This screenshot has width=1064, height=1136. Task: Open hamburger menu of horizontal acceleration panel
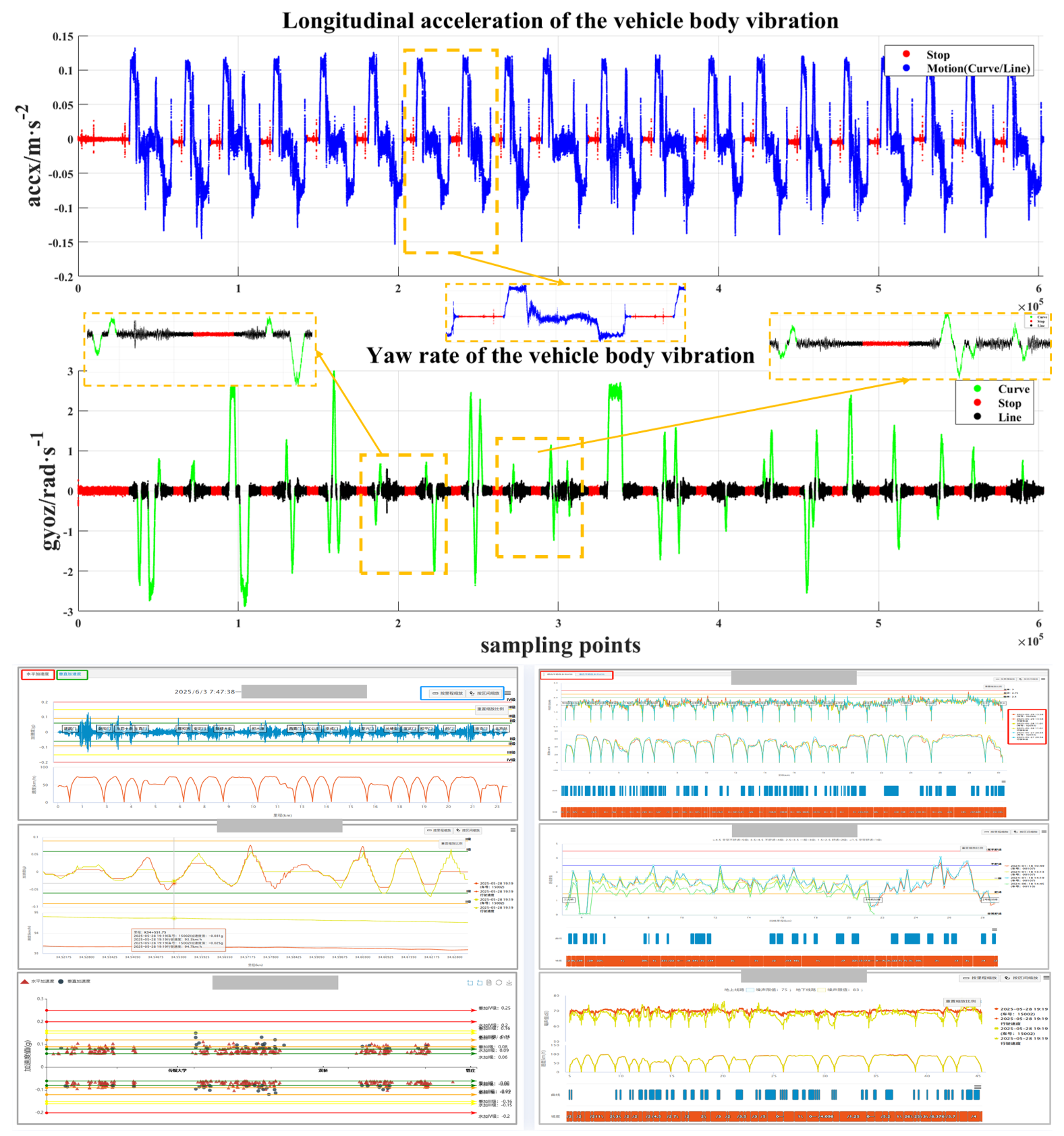tap(508, 693)
